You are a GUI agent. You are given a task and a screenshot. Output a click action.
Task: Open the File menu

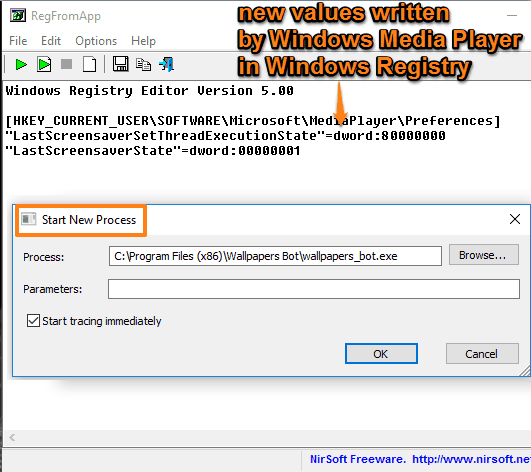[18, 41]
